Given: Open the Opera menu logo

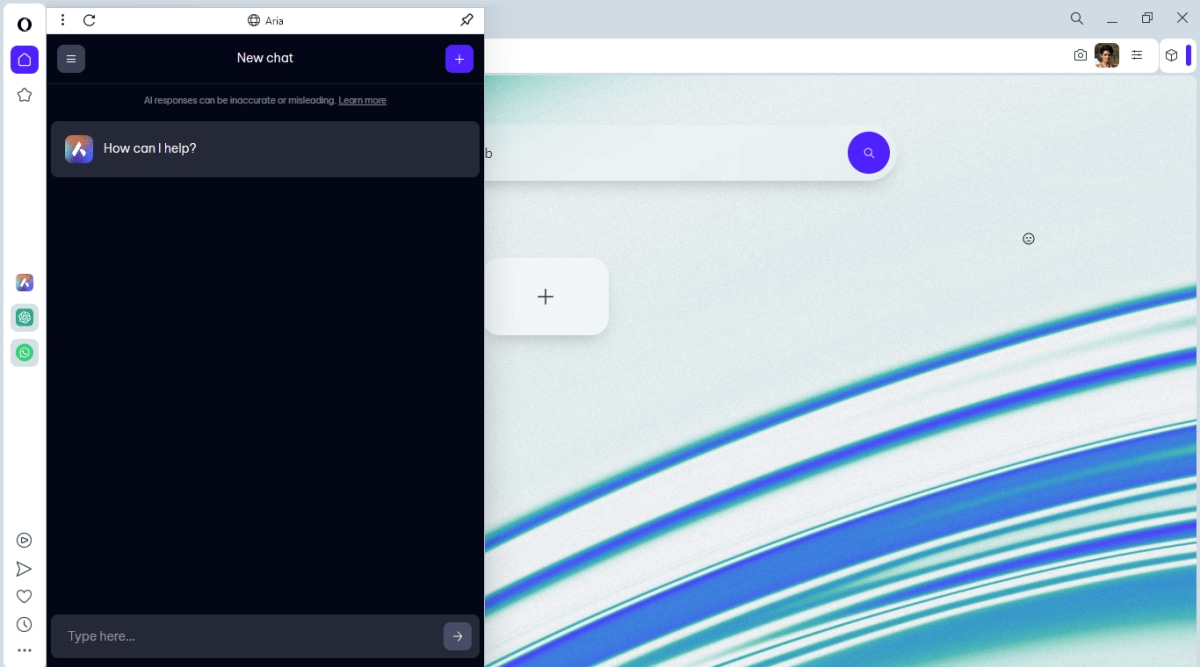Looking at the screenshot, I should coord(24,25).
